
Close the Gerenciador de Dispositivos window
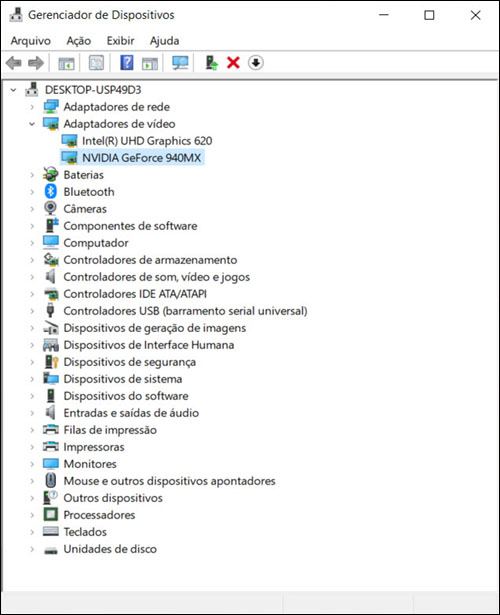click(475, 15)
